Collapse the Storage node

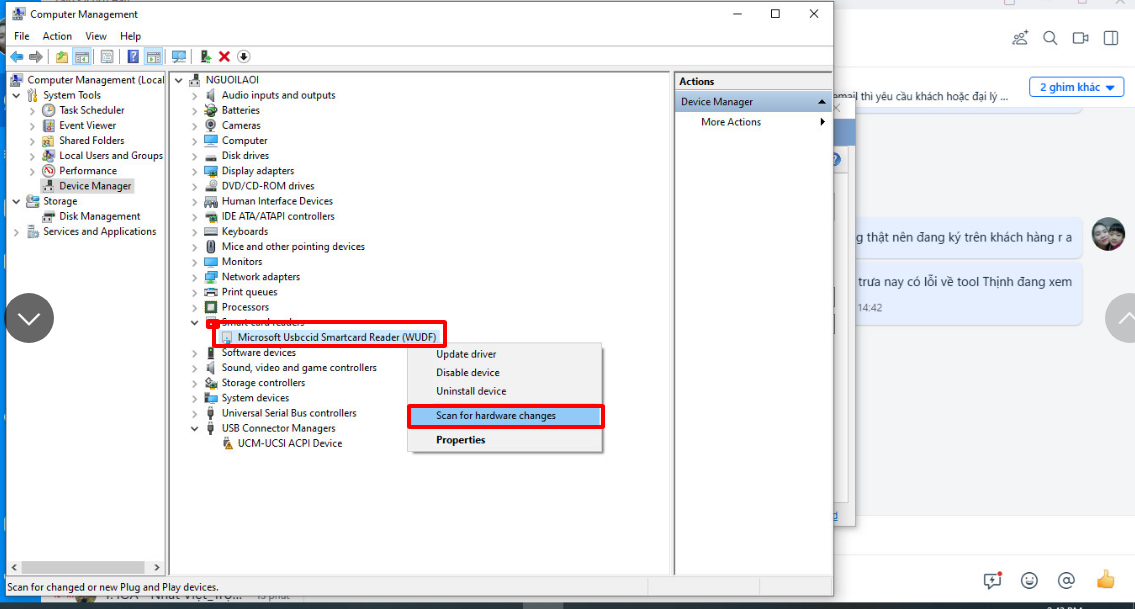16,201
